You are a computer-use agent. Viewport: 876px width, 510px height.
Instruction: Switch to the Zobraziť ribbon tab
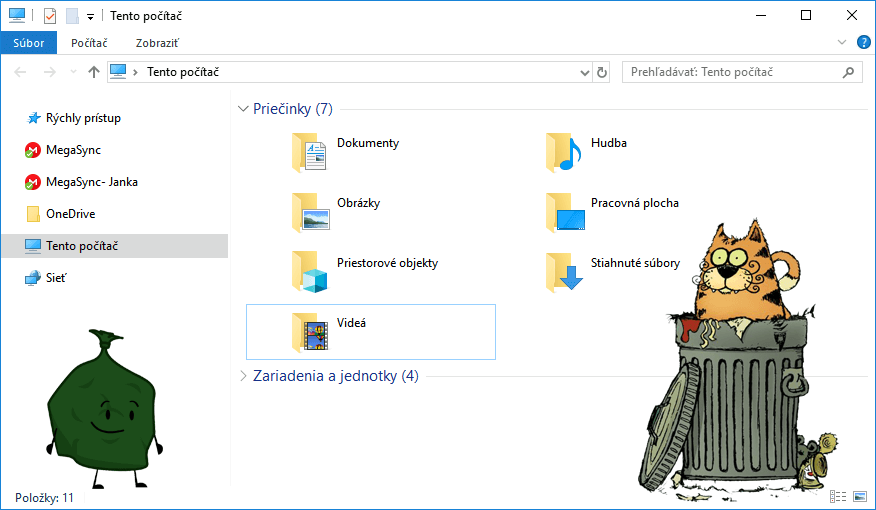[x=159, y=43]
